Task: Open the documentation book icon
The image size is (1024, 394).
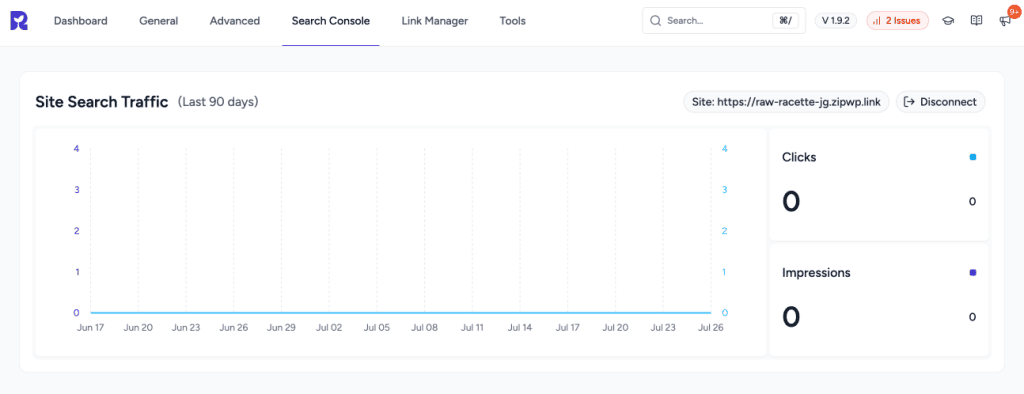Action: pyautogui.click(x=976, y=21)
